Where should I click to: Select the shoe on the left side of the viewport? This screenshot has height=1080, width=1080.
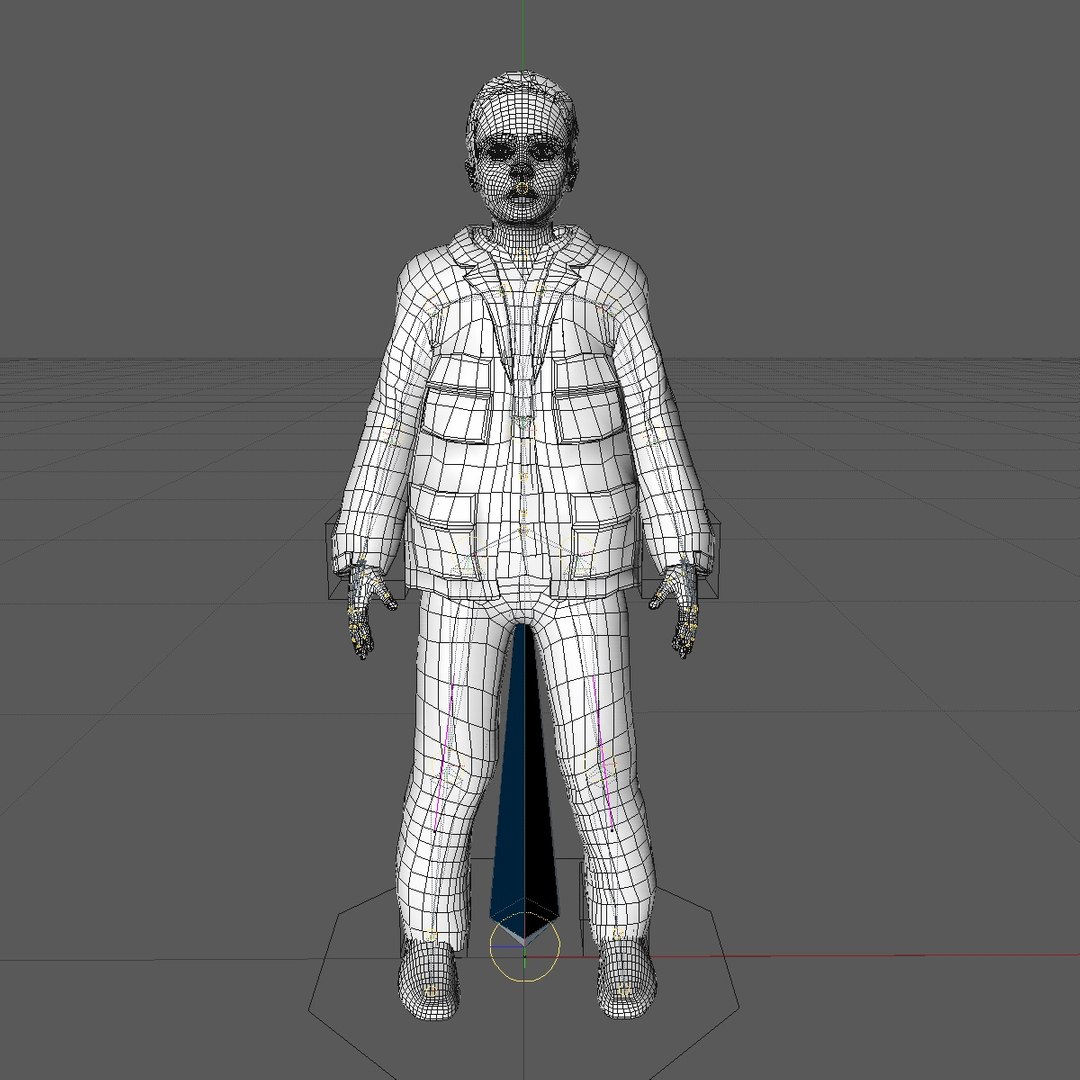pyautogui.click(x=428, y=979)
